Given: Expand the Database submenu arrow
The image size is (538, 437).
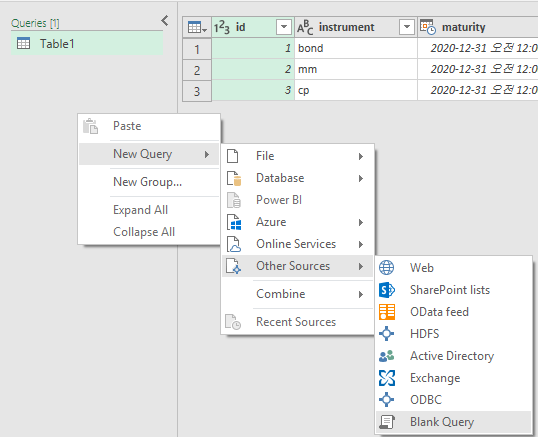Looking at the screenshot, I should pos(361,178).
